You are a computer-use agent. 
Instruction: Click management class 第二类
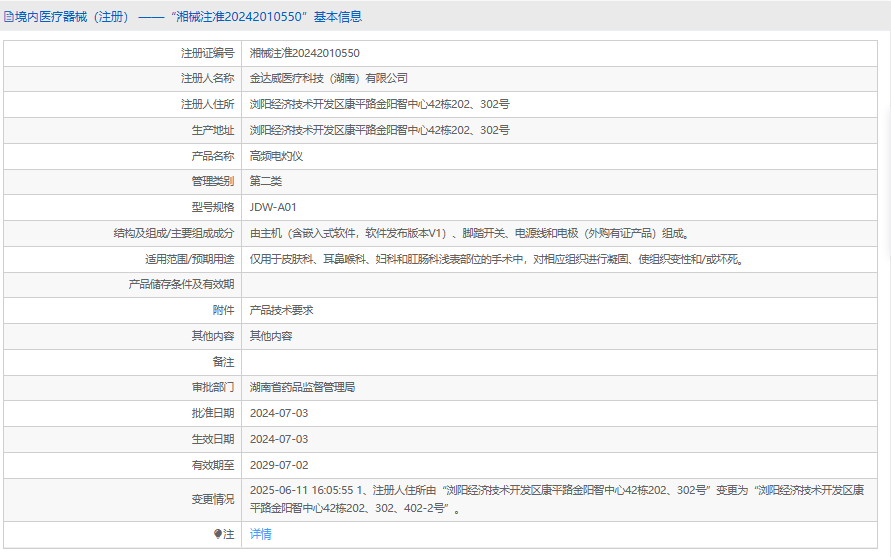click(x=265, y=181)
